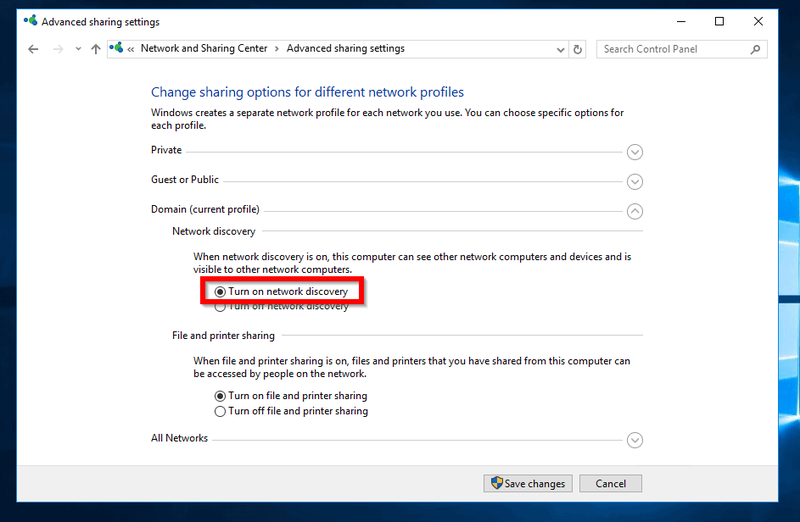This screenshot has width=800, height=522.
Task: Click the File and printer sharing heading
Action: (223, 335)
